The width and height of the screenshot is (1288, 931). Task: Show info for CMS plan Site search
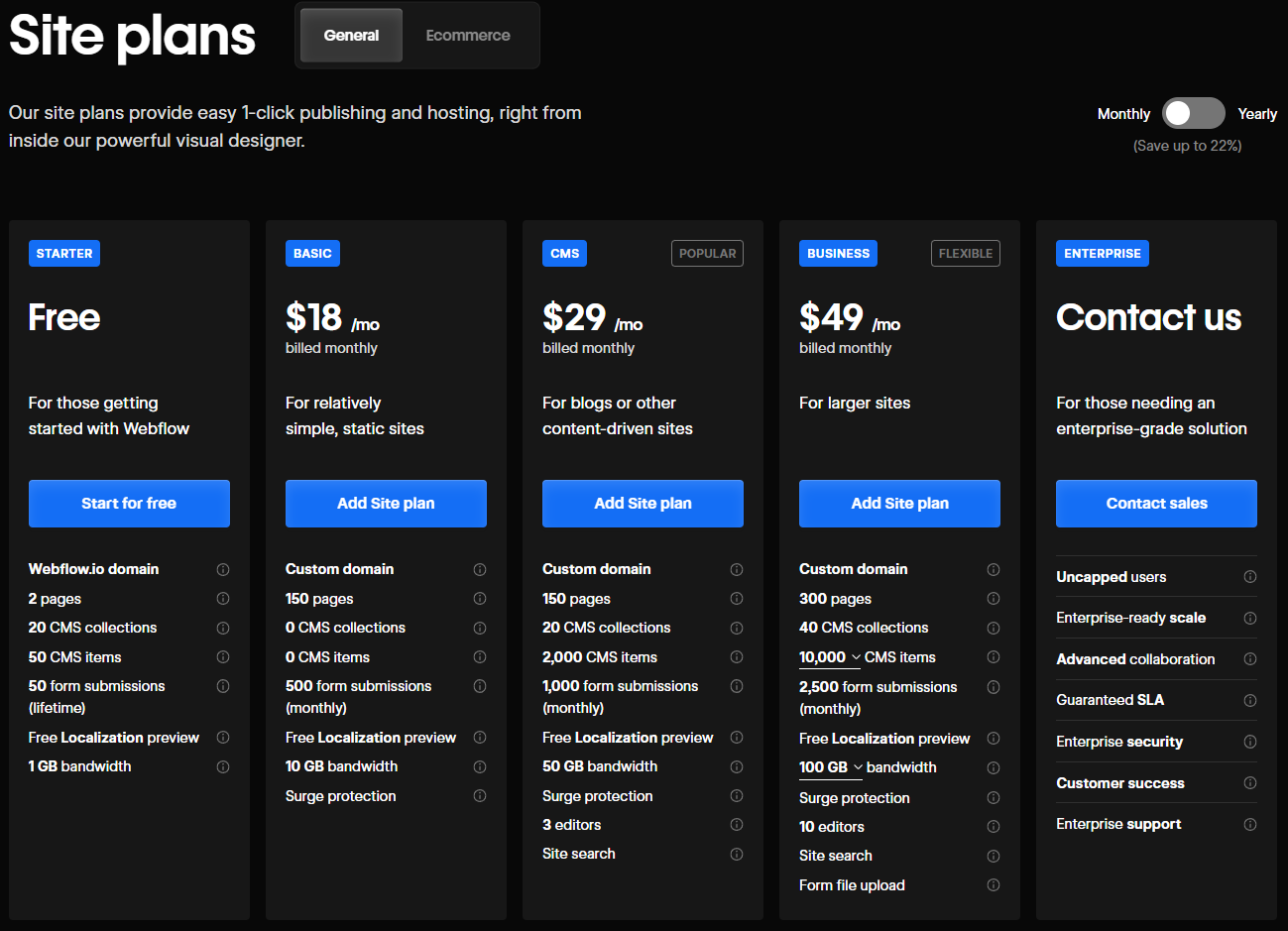coord(737,854)
